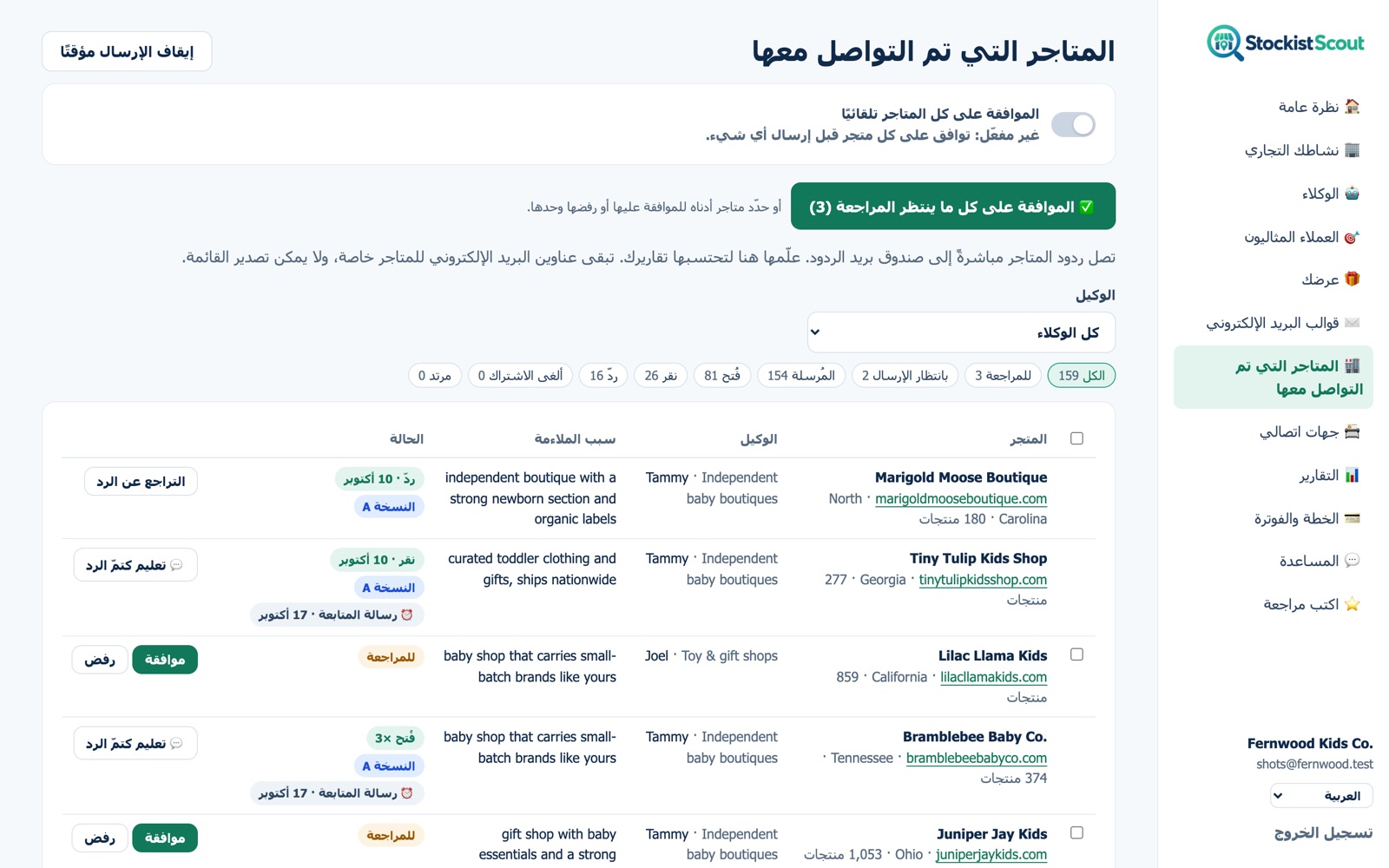Click the StockistScout logo

1286,43
